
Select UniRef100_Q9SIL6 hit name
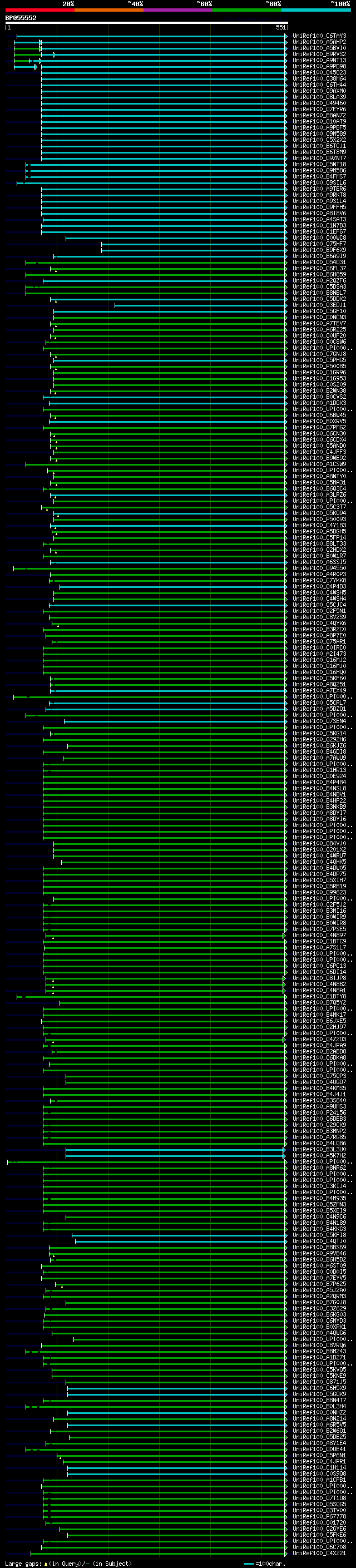(319, 182)
